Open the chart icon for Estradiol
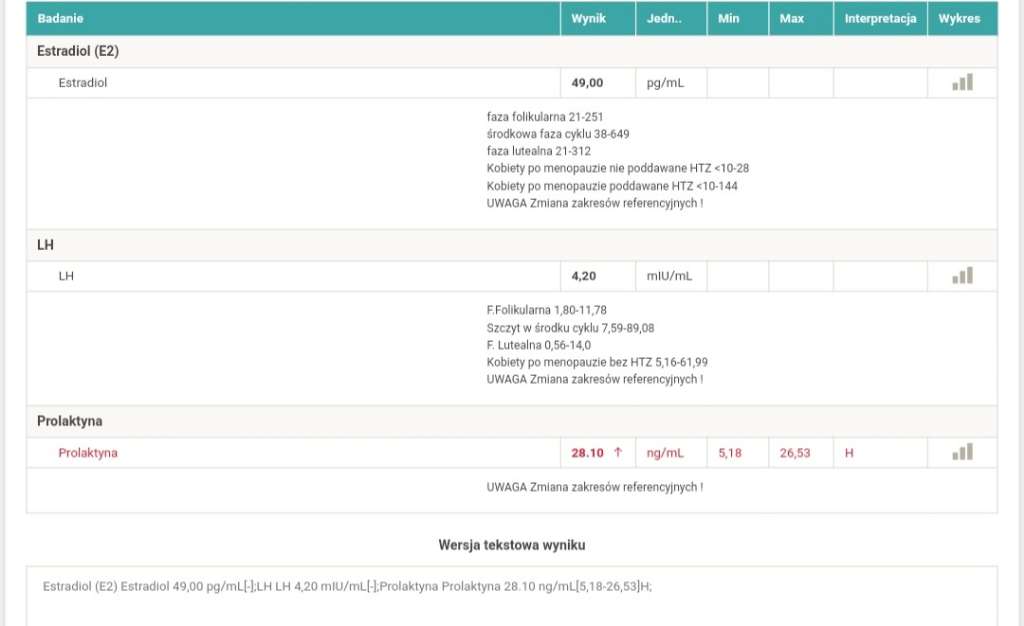1024x626 pixels. pos(962,83)
